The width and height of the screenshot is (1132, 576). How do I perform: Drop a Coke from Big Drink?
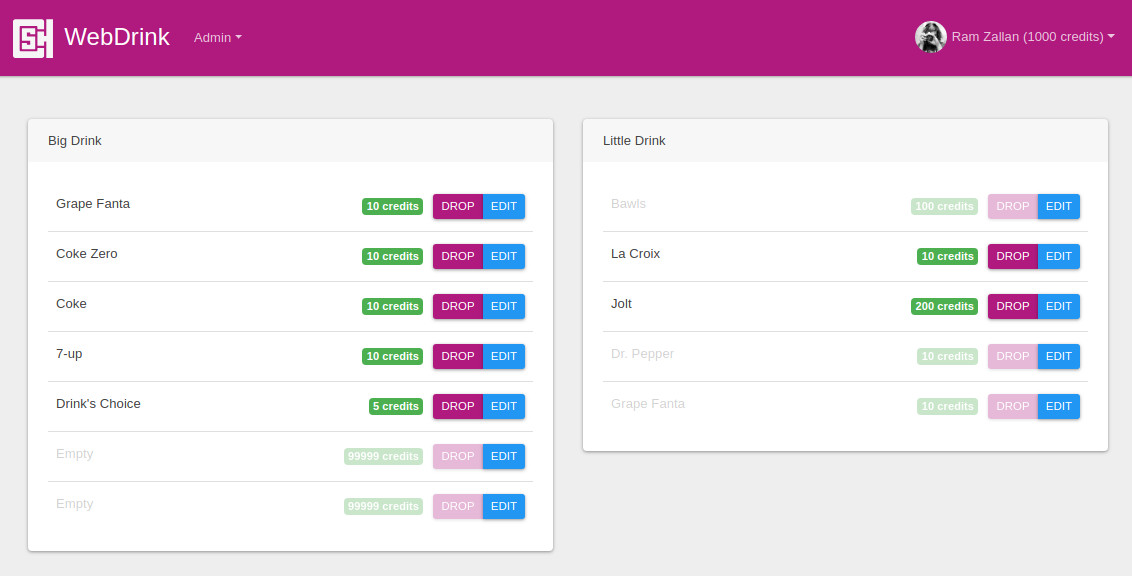click(457, 306)
